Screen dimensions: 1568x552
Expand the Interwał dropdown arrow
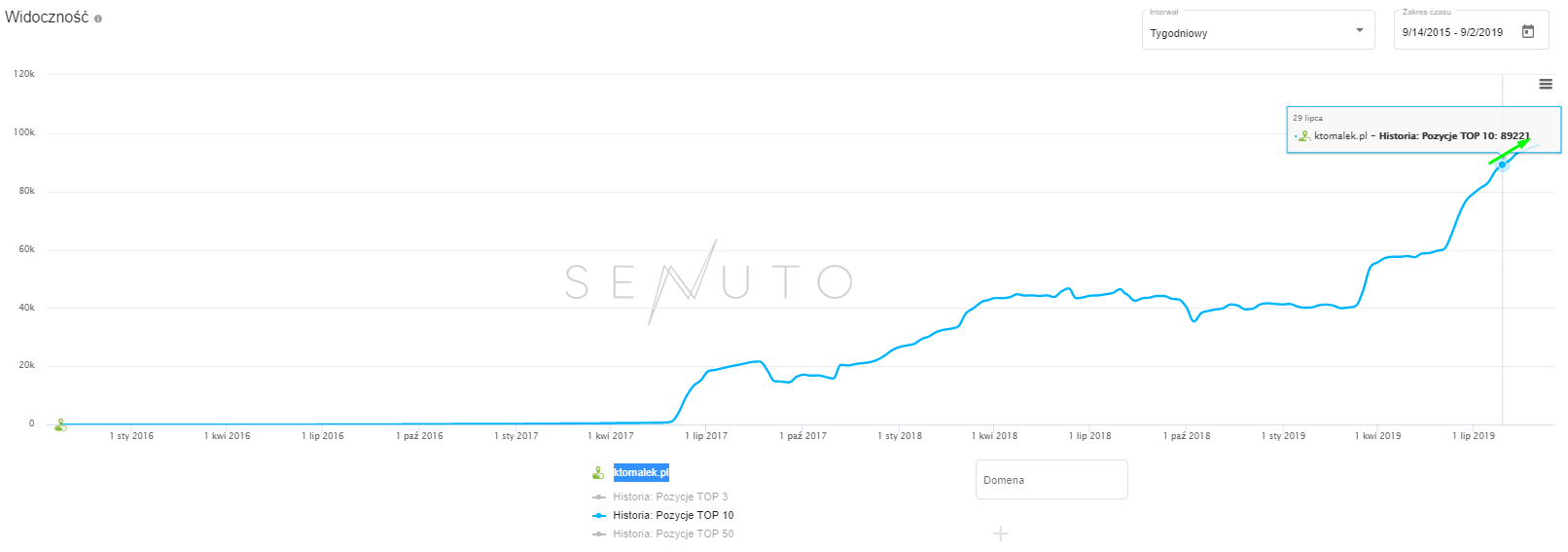tap(1360, 31)
